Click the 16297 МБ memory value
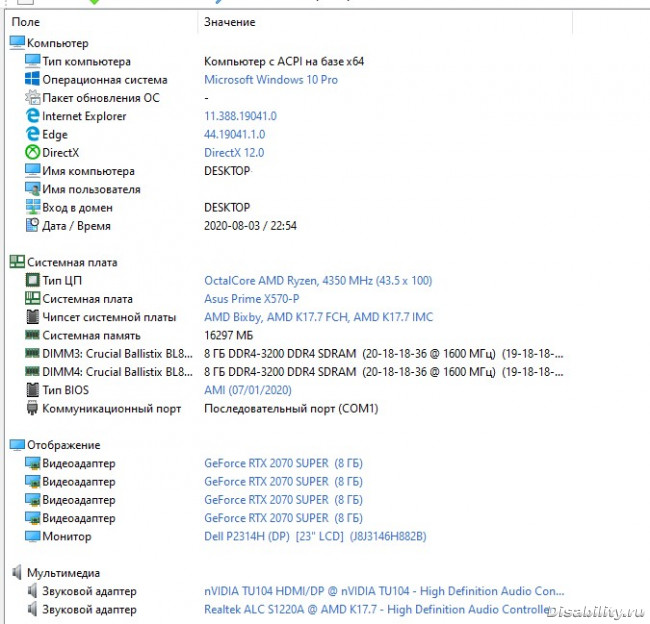 coord(228,335)
